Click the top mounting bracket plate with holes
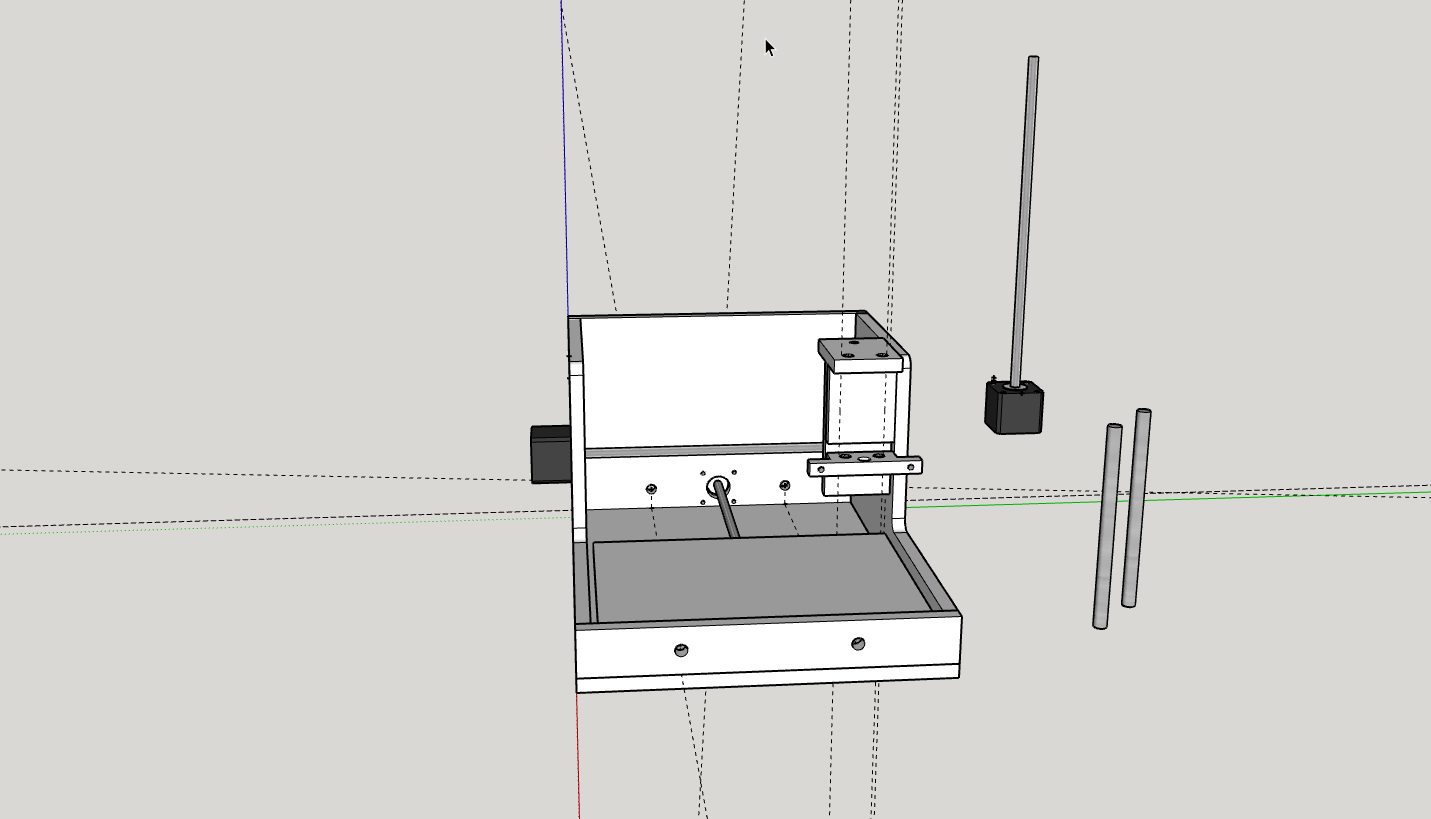The width and height of the screenshot is (1431, 819). click(860, 354)
